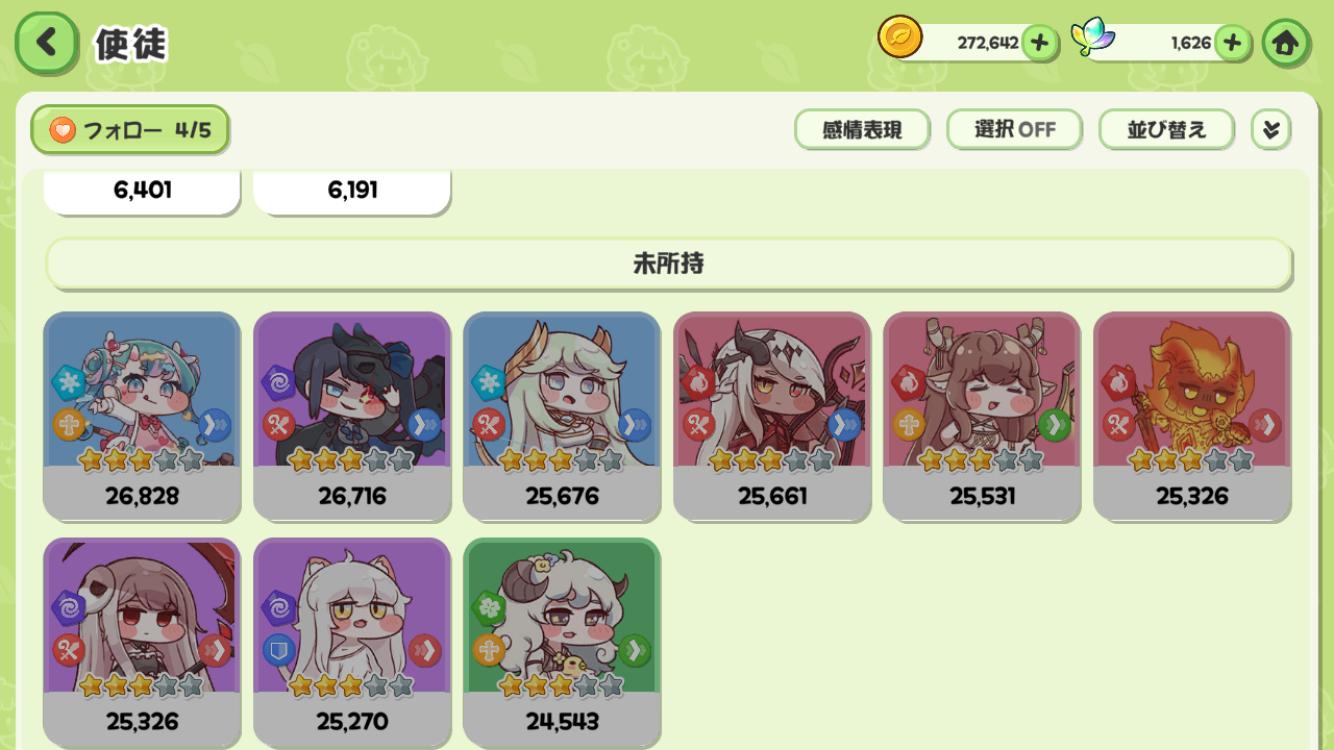The image size is (1334, 750).
Task: Return to home via house icon
Action: coord(1285,43)
